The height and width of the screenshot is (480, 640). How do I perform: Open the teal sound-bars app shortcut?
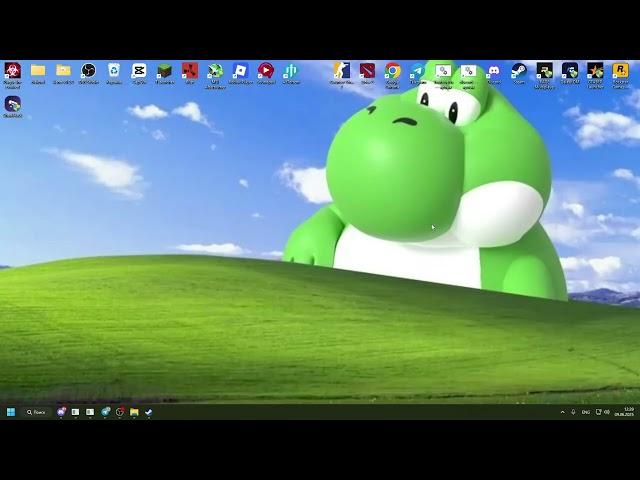(x=291, y=71)
